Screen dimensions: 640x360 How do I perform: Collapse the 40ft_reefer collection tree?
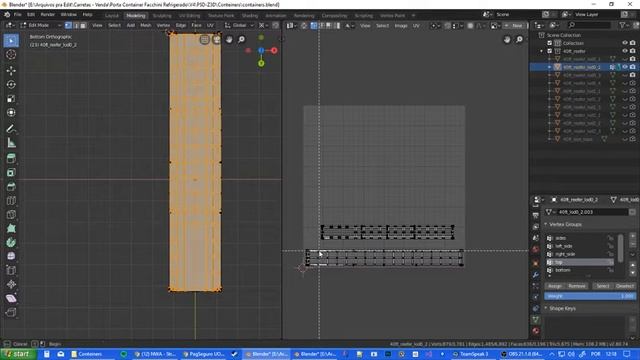click(542, 51)
